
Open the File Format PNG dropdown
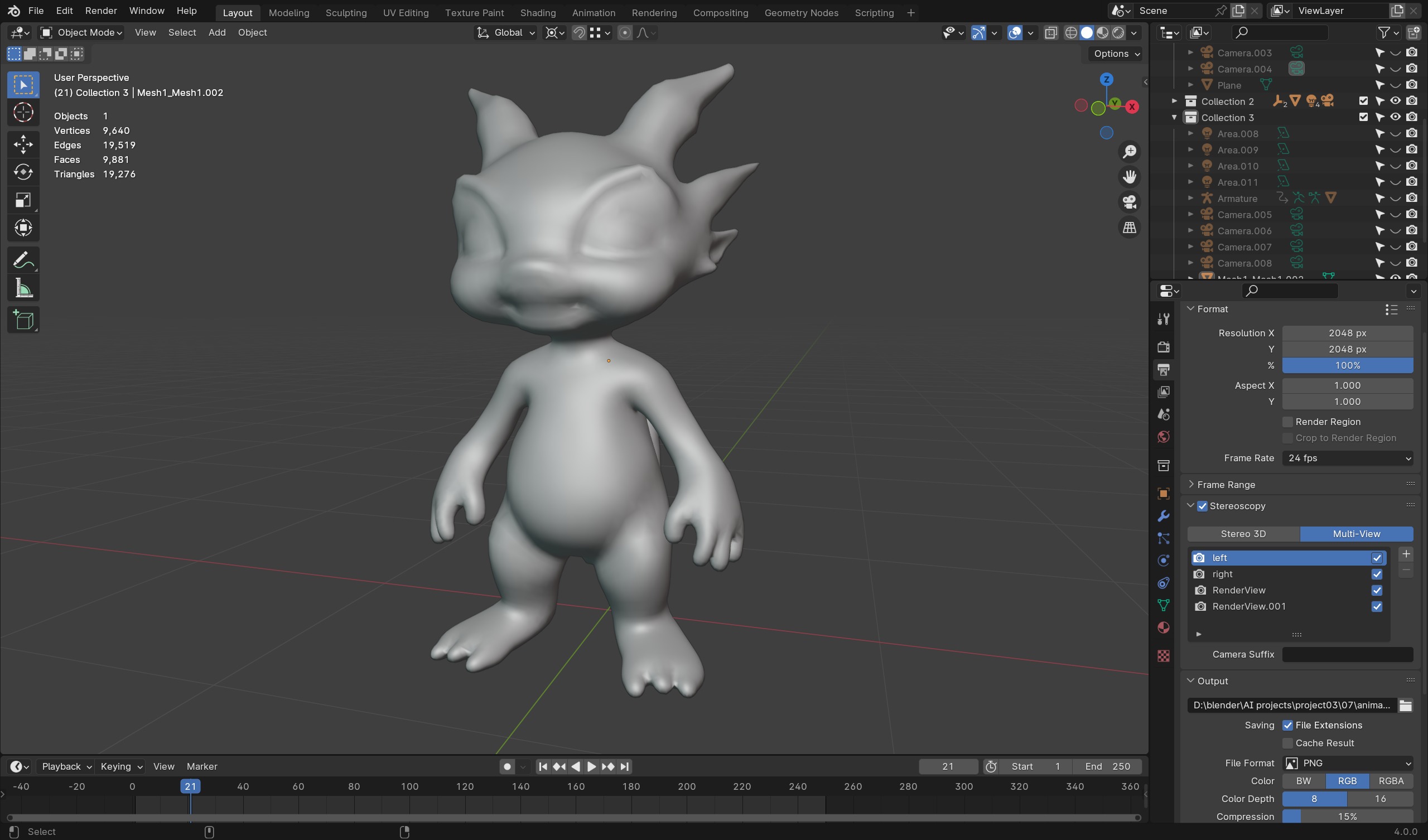(1347, 763)
